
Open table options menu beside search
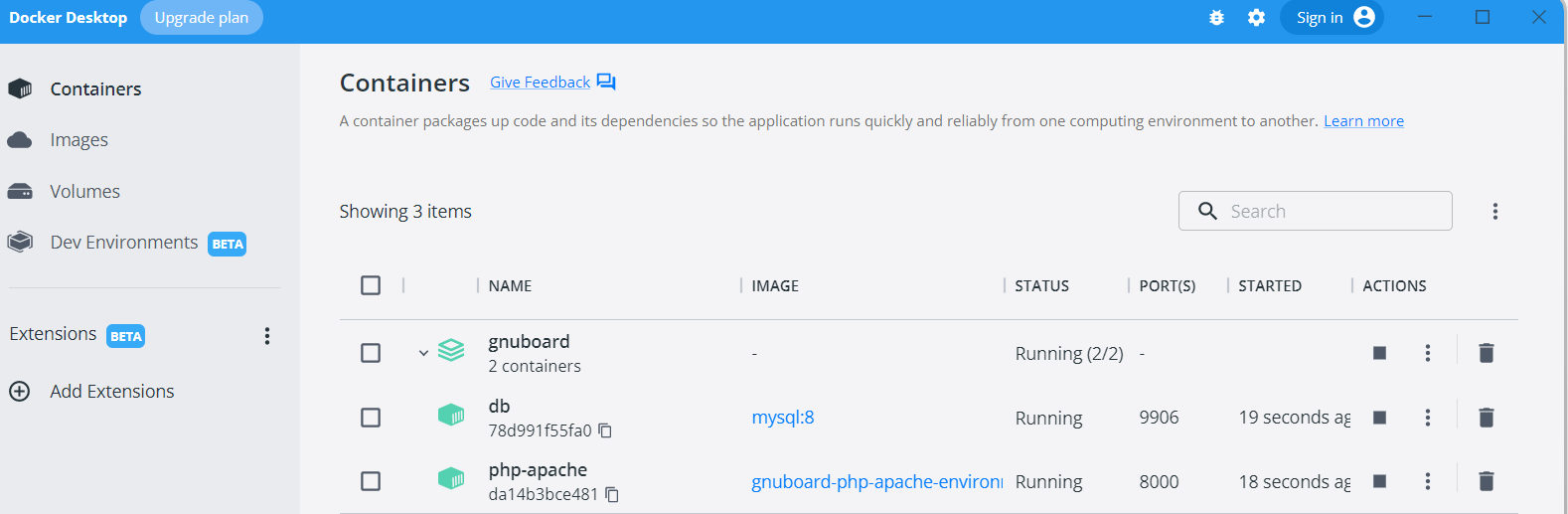coord(1495,211)
